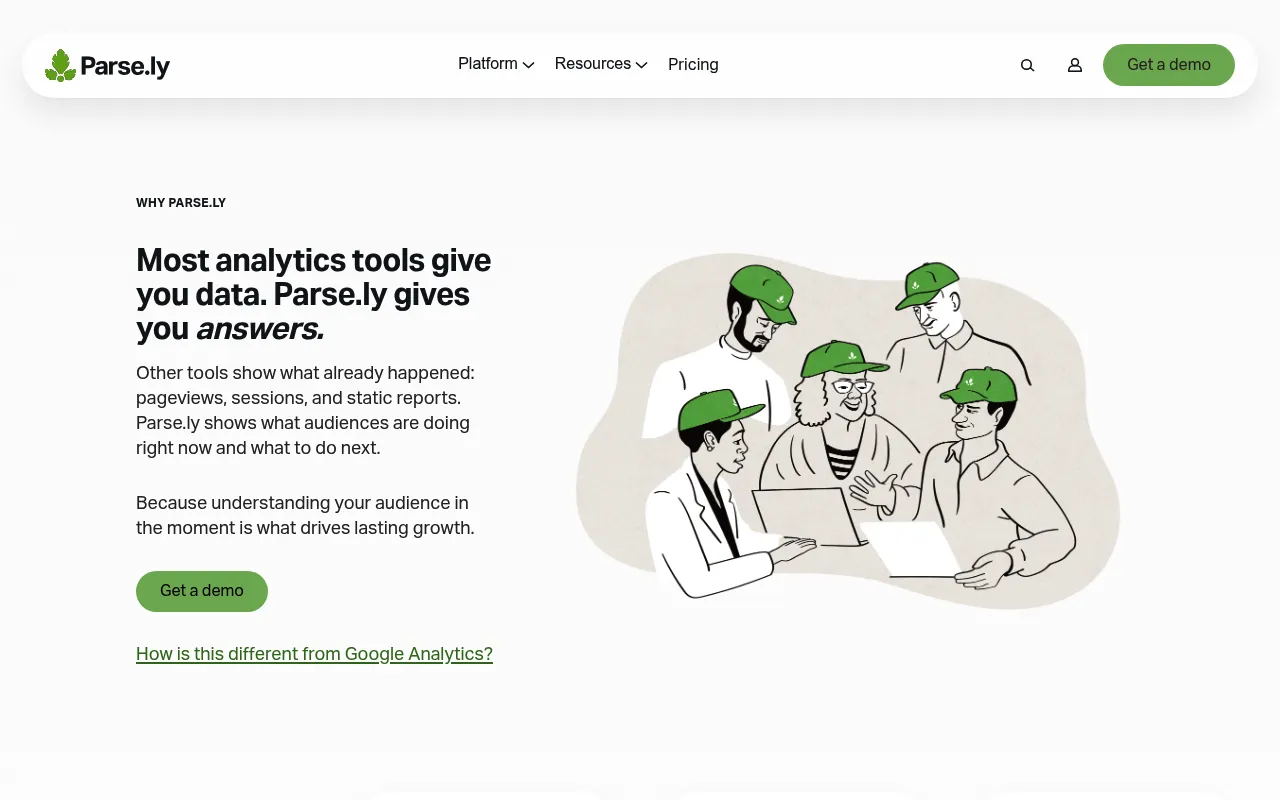The width and height of the screenshot is (1280, 800).
Task: Click the italic word answers
Action: pos(259,329)
